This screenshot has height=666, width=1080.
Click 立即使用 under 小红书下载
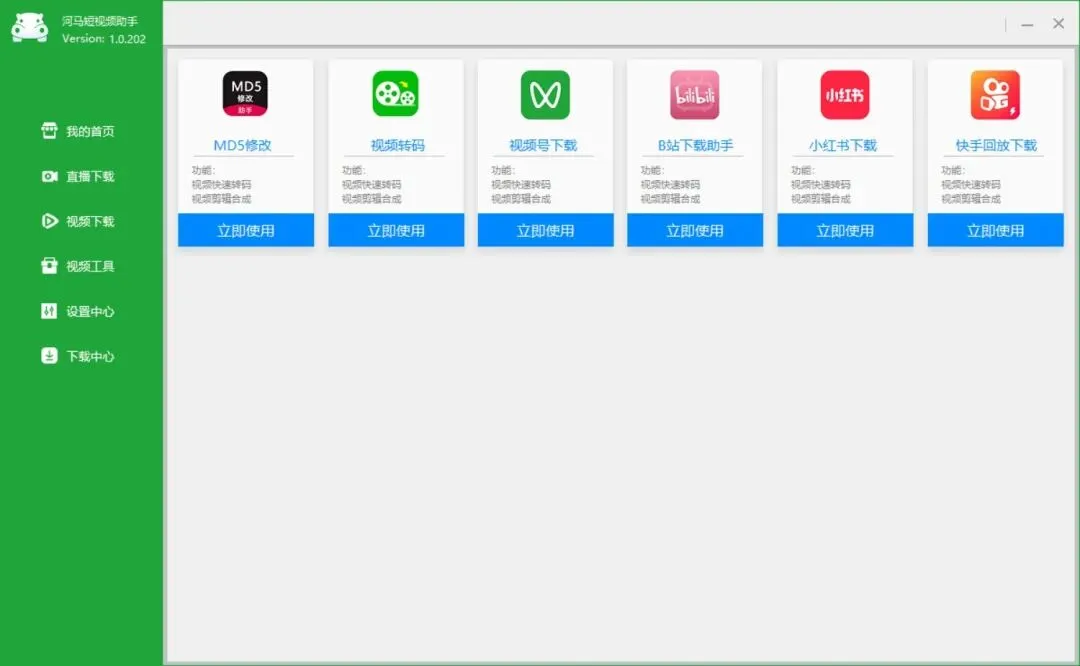[845, 230]
